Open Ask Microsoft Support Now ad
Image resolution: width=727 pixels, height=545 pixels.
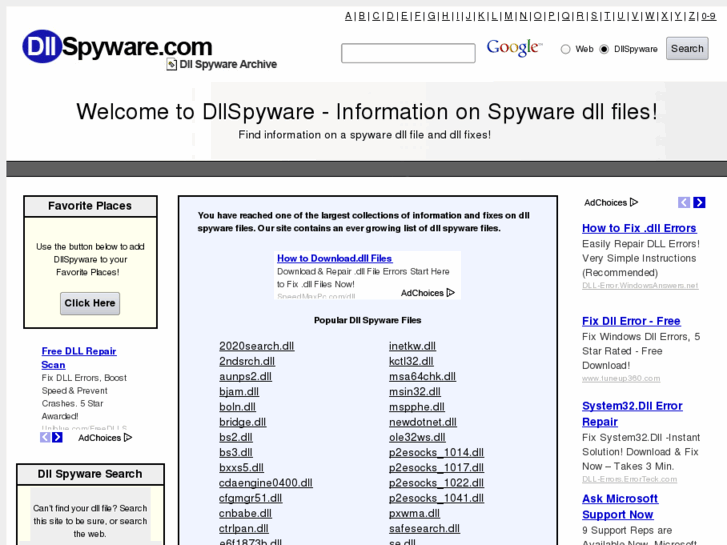coord(620,507)
